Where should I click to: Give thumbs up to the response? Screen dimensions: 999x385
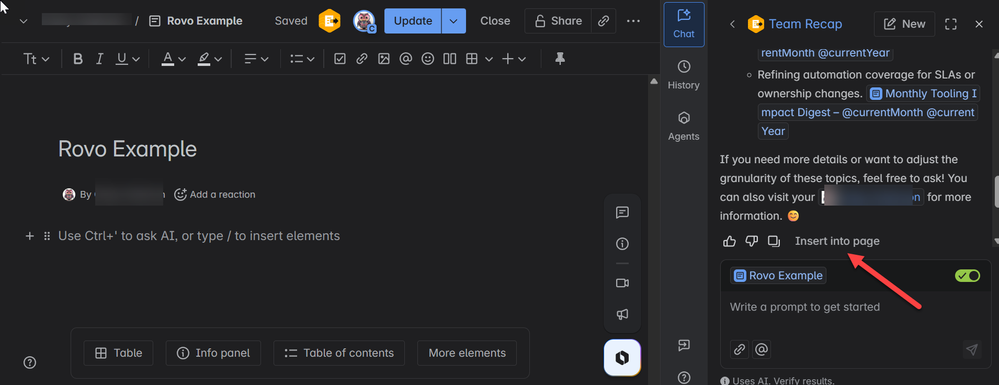point(729,241)
